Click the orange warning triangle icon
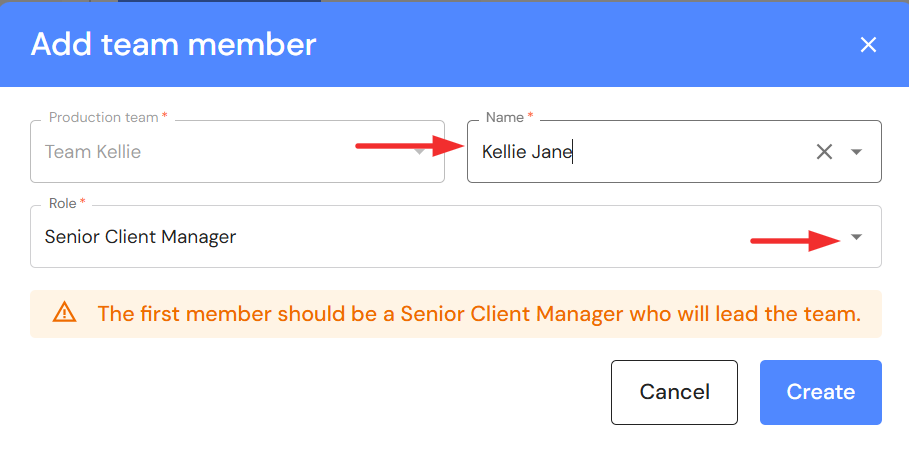Viewport: 909px width, 450px height. click(x=65, y=313)
